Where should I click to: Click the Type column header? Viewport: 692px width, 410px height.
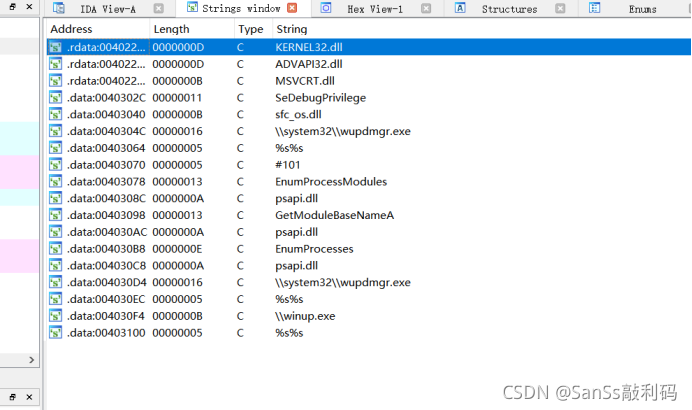click(250, 29)
